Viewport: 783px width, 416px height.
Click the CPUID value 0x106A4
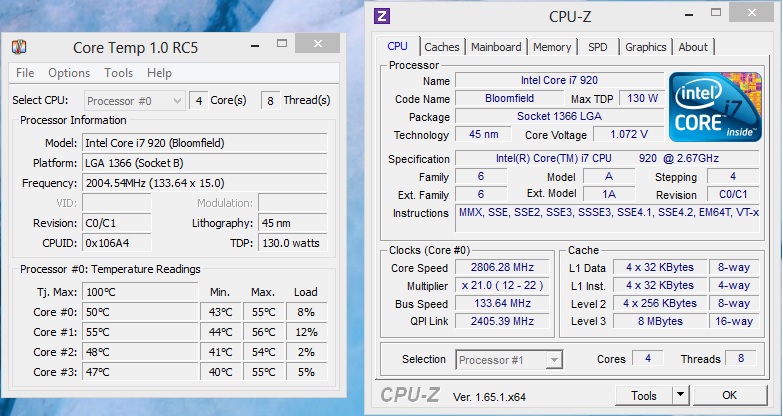[x=117, y=243]
